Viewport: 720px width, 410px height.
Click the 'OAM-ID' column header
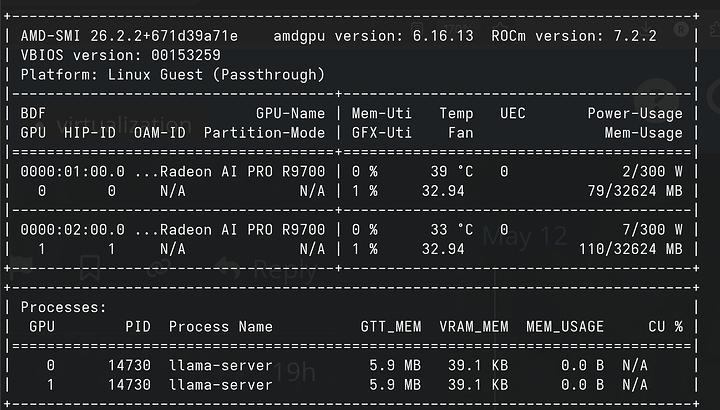160,133
